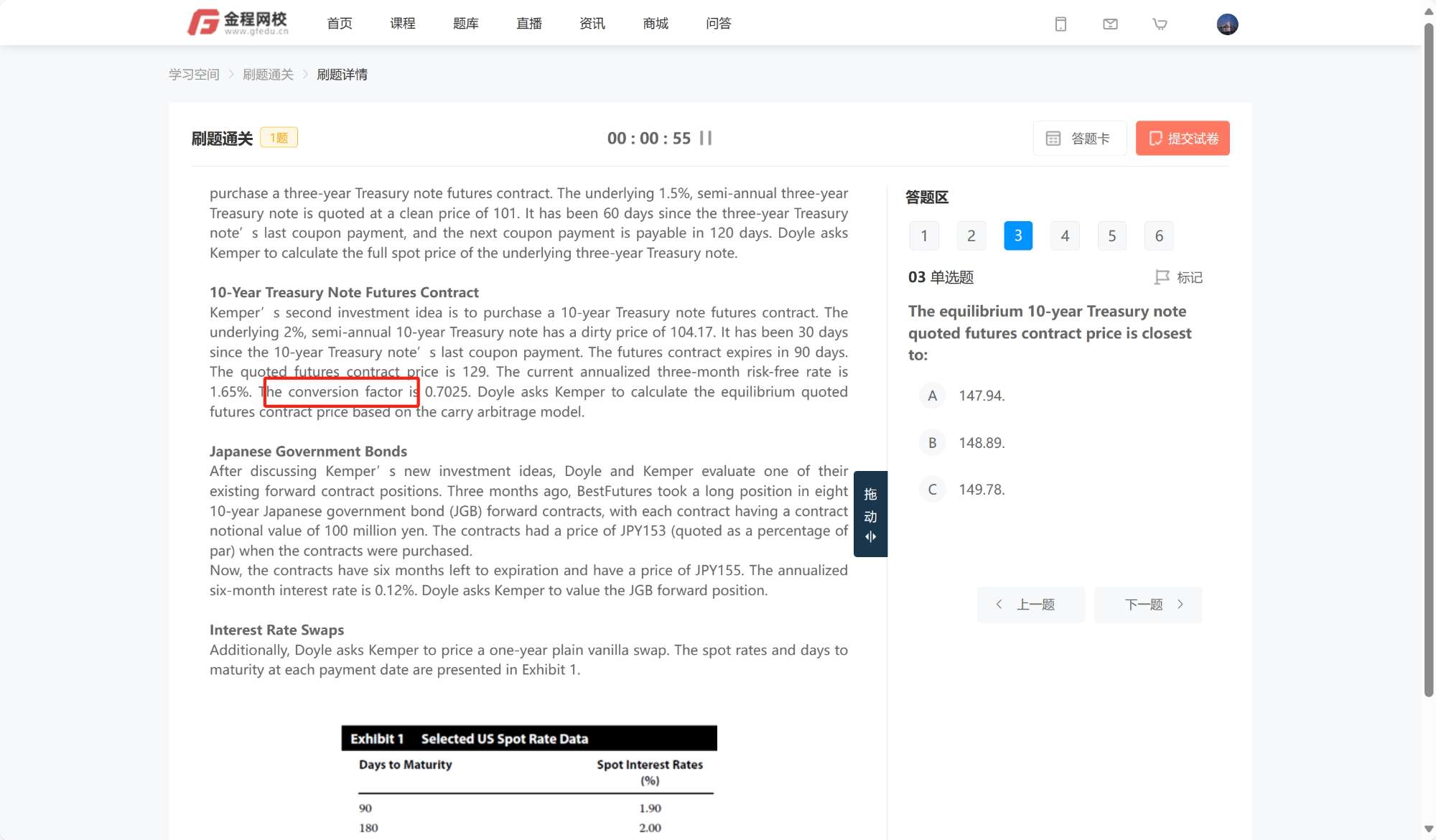Open the shopping cart icon
This screenshot has height=840, width=1436.
click(x=1160, y=24)
